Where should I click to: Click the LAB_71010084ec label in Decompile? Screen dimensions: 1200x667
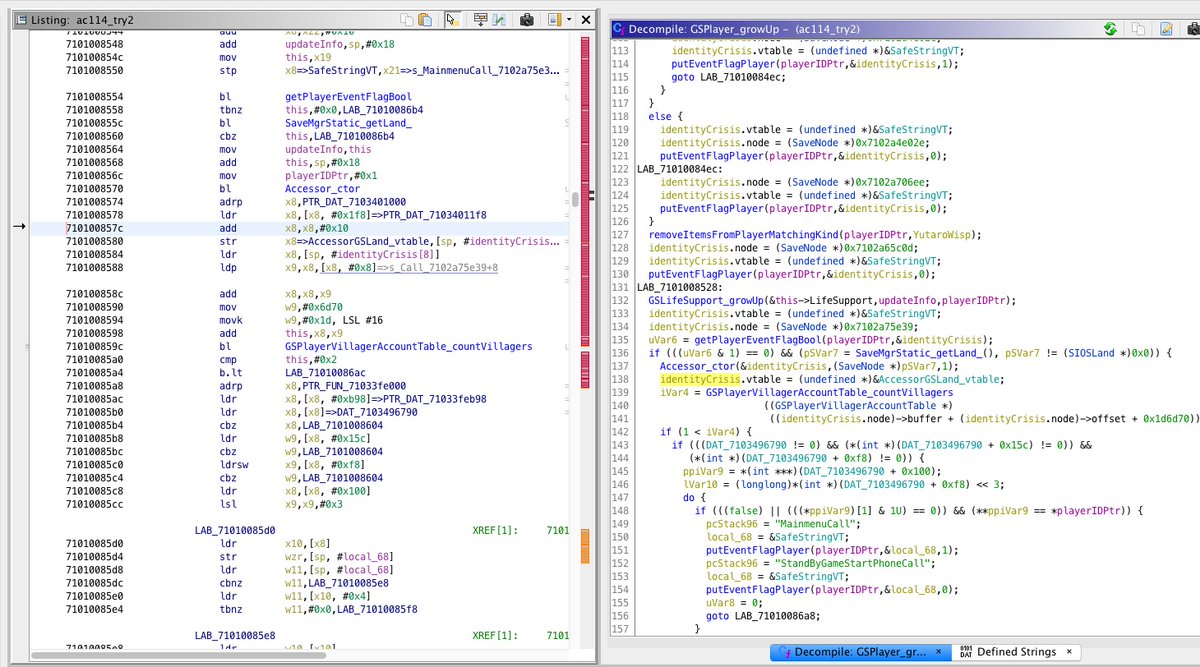coord(679,168)
